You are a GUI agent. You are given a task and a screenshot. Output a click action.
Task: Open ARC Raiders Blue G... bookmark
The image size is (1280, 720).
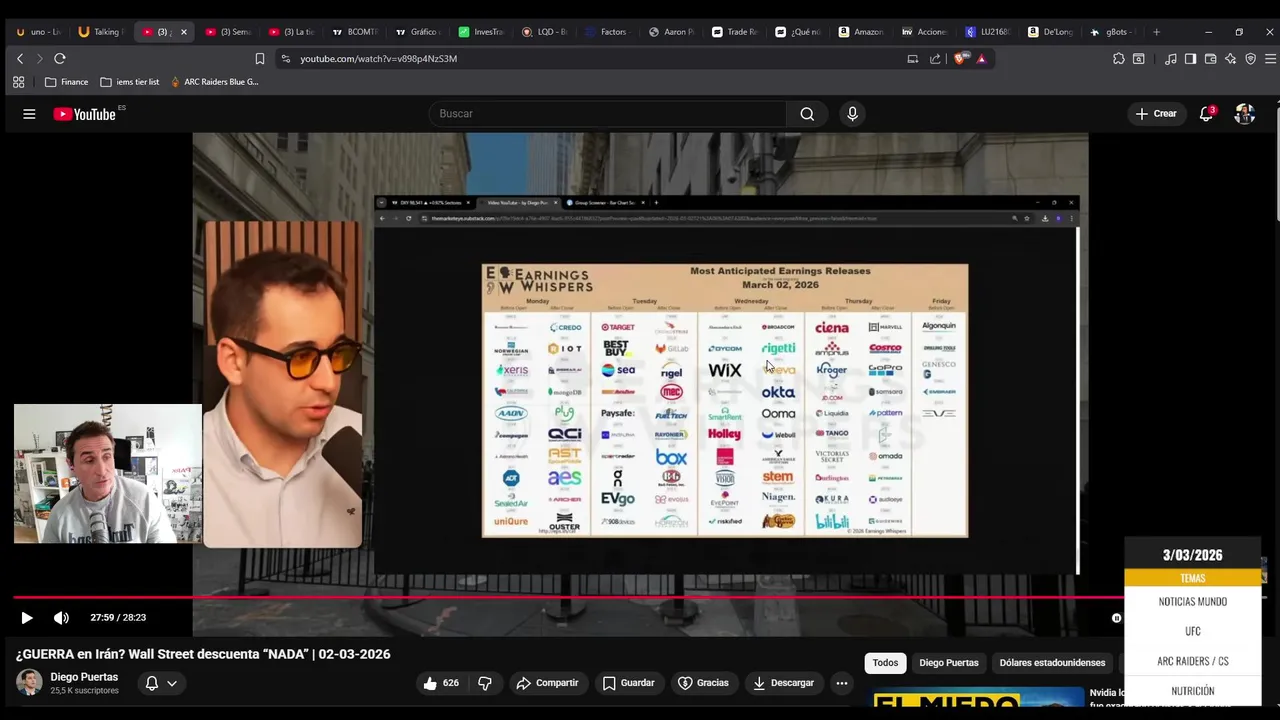pos(215,82)
